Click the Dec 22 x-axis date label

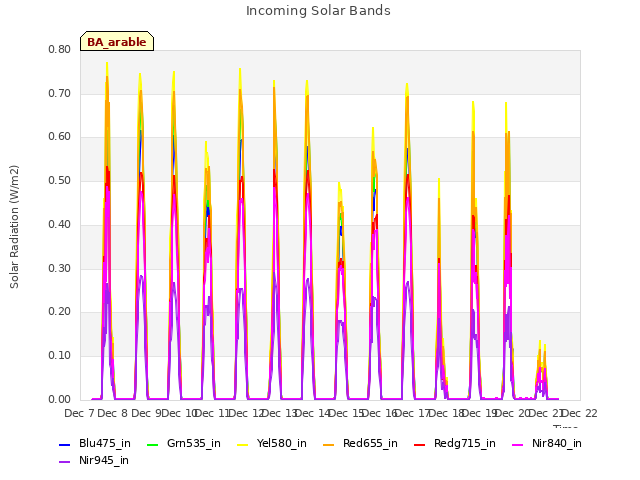point(581,413)
